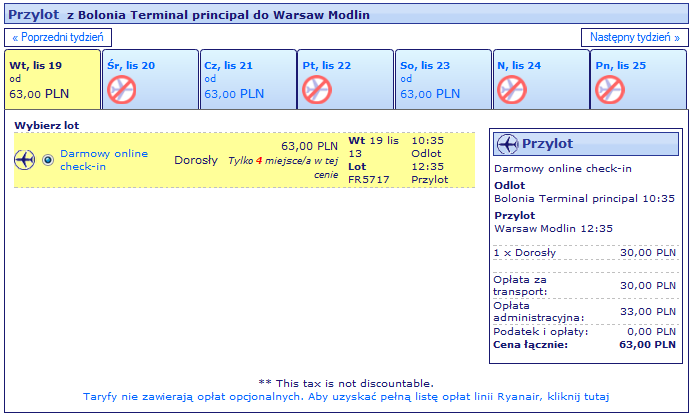Select the Cz, lis 21 date tab
Screen dimensions: 694x419
[248, 79]
